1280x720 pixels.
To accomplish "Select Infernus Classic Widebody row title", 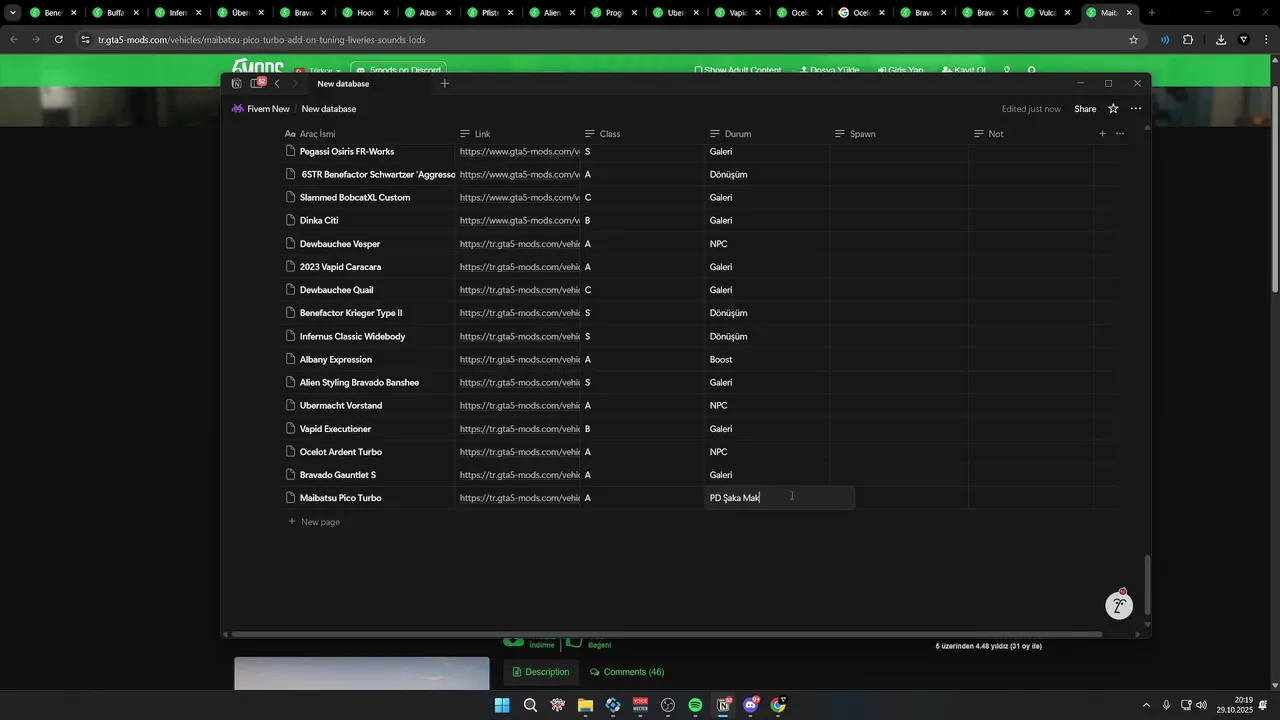I will pos(352,337).
